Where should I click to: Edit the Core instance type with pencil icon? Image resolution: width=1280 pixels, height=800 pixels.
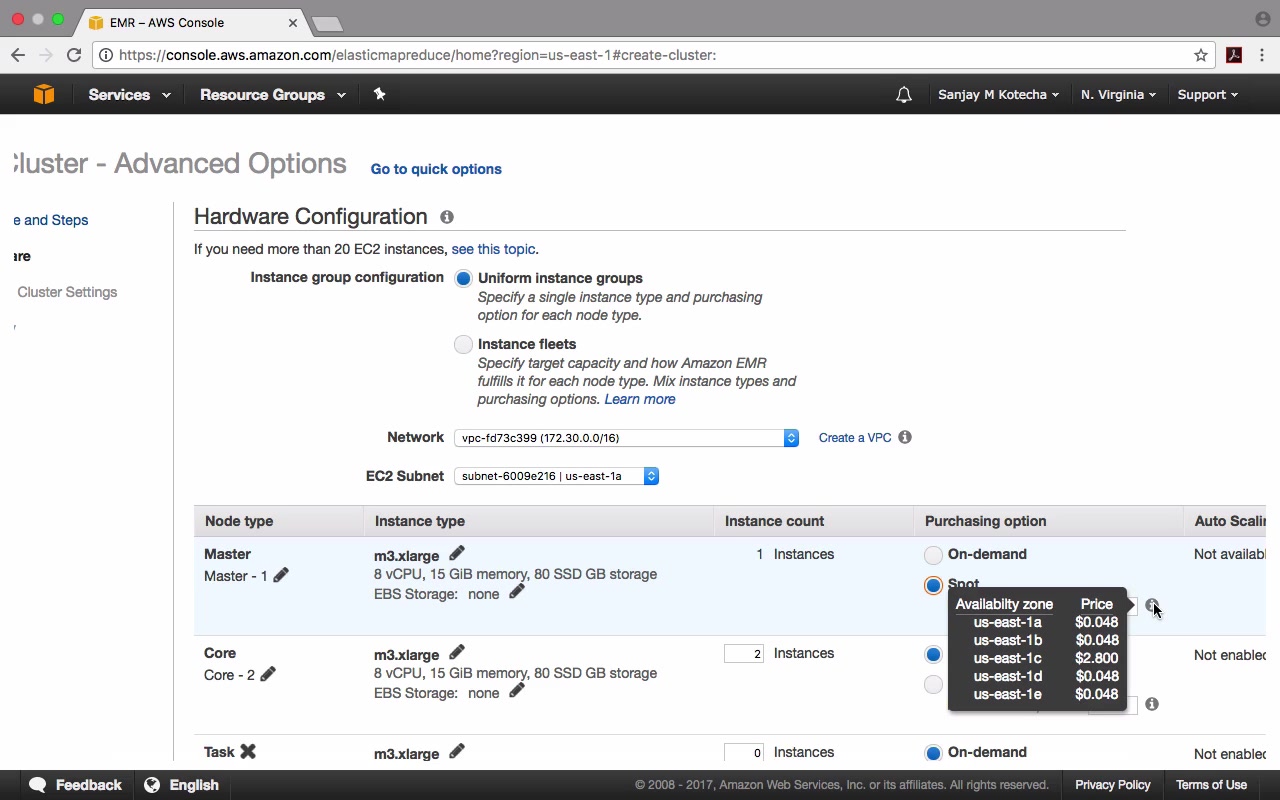(457, 652)
